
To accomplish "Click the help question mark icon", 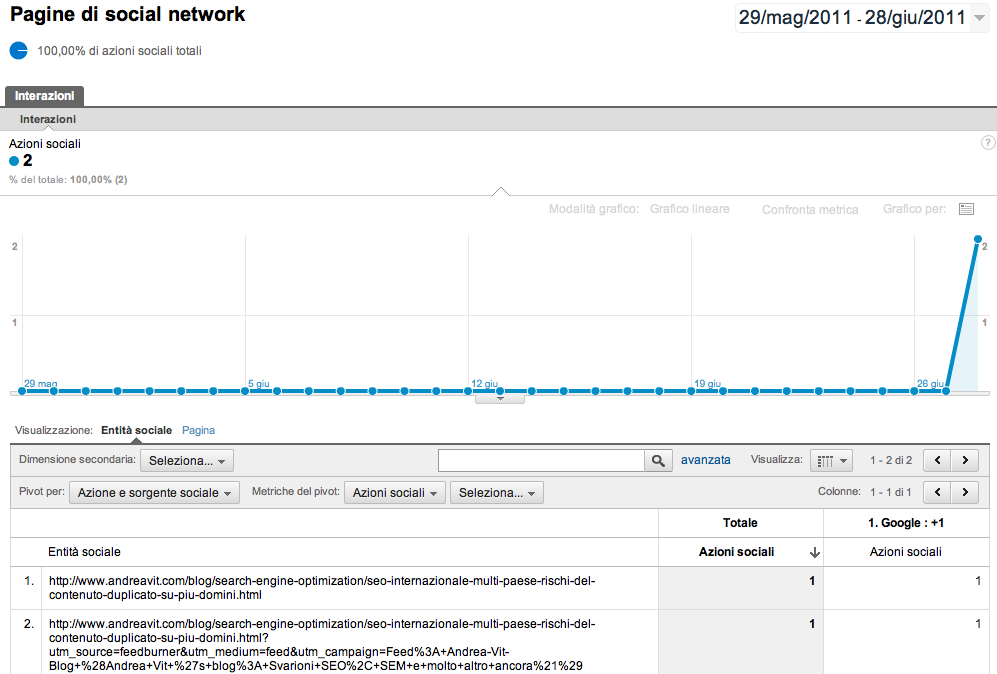I will pyautogui.click(x=988, y=142).
